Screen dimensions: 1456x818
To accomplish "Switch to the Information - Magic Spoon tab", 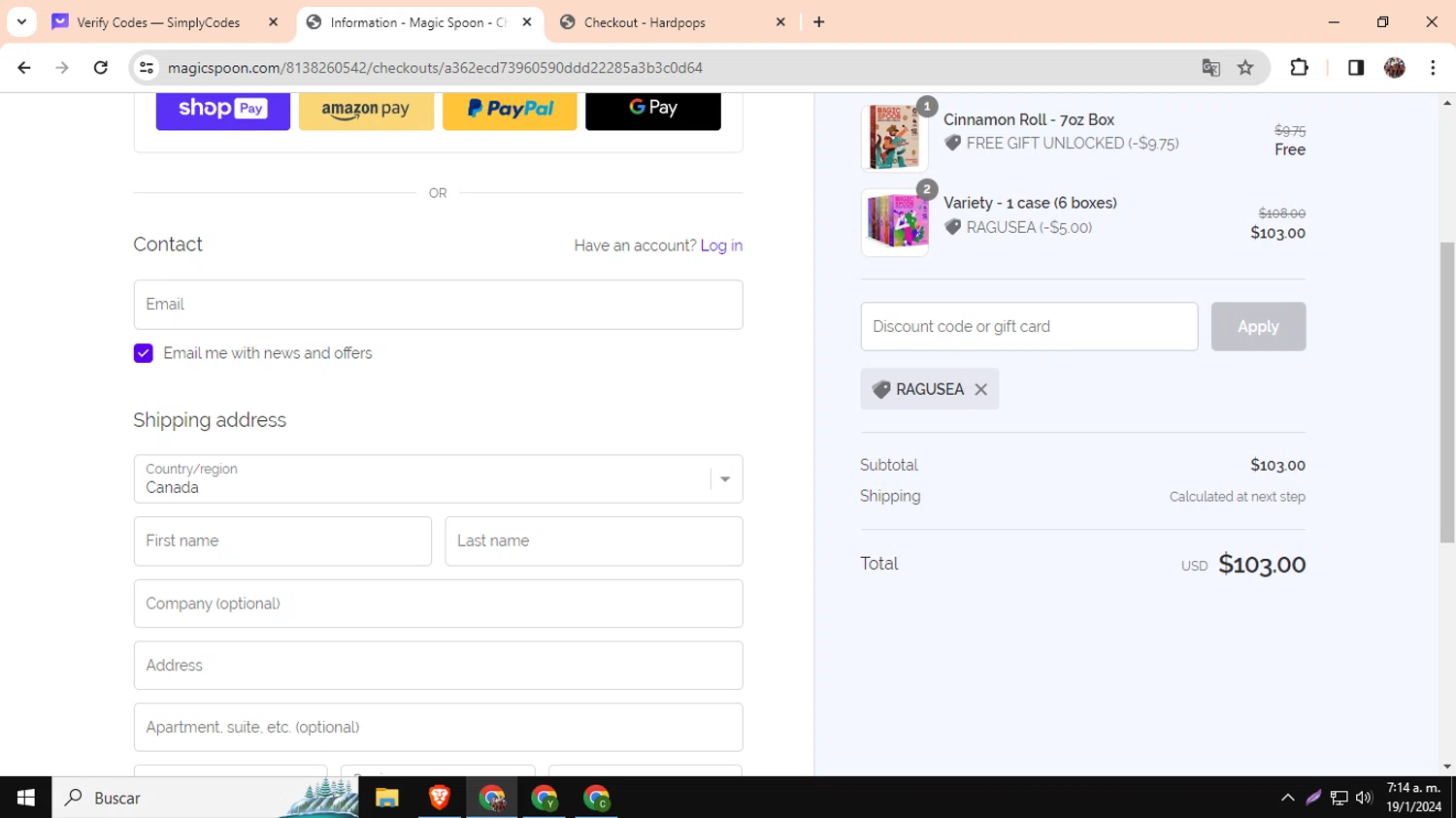I will click(x=419, y=22).
